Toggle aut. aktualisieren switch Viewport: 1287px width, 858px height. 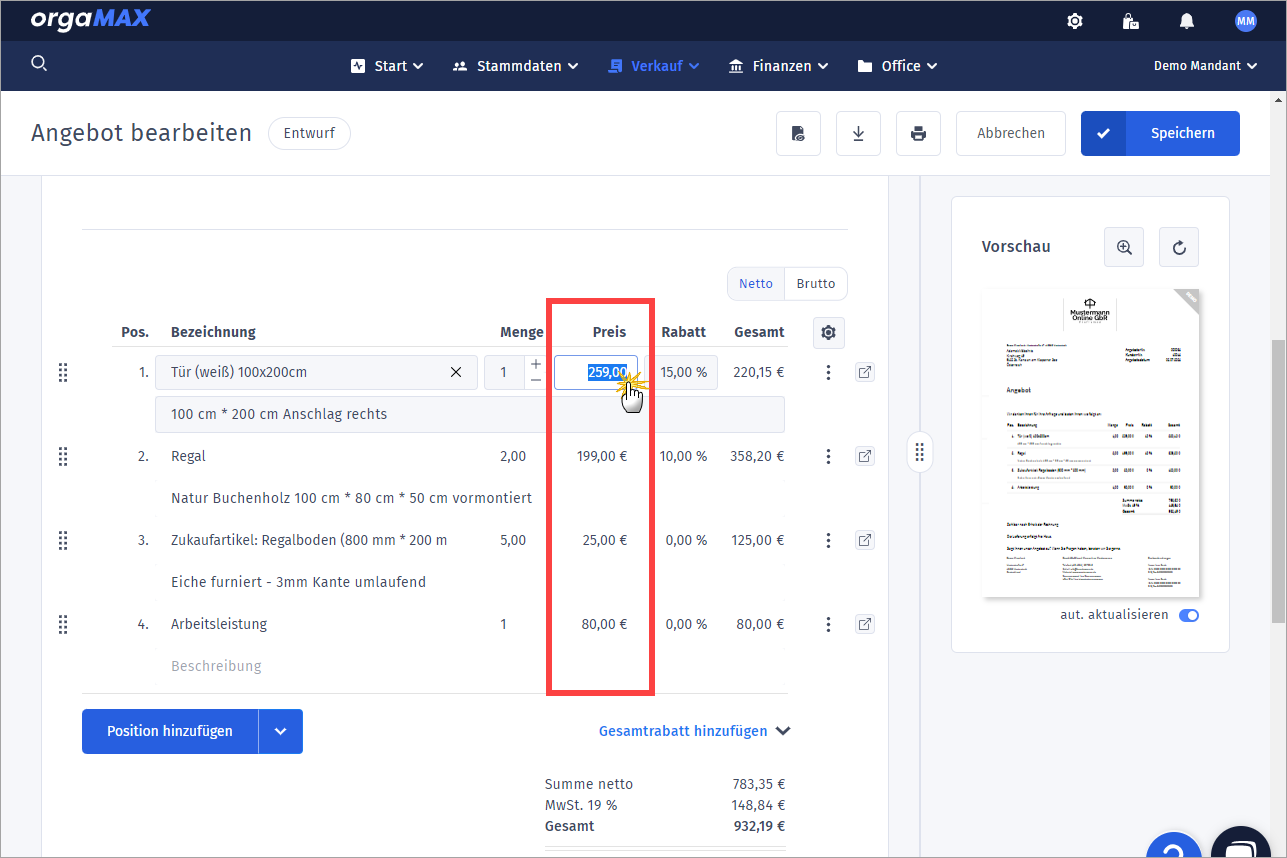(x=1189, y=615)
